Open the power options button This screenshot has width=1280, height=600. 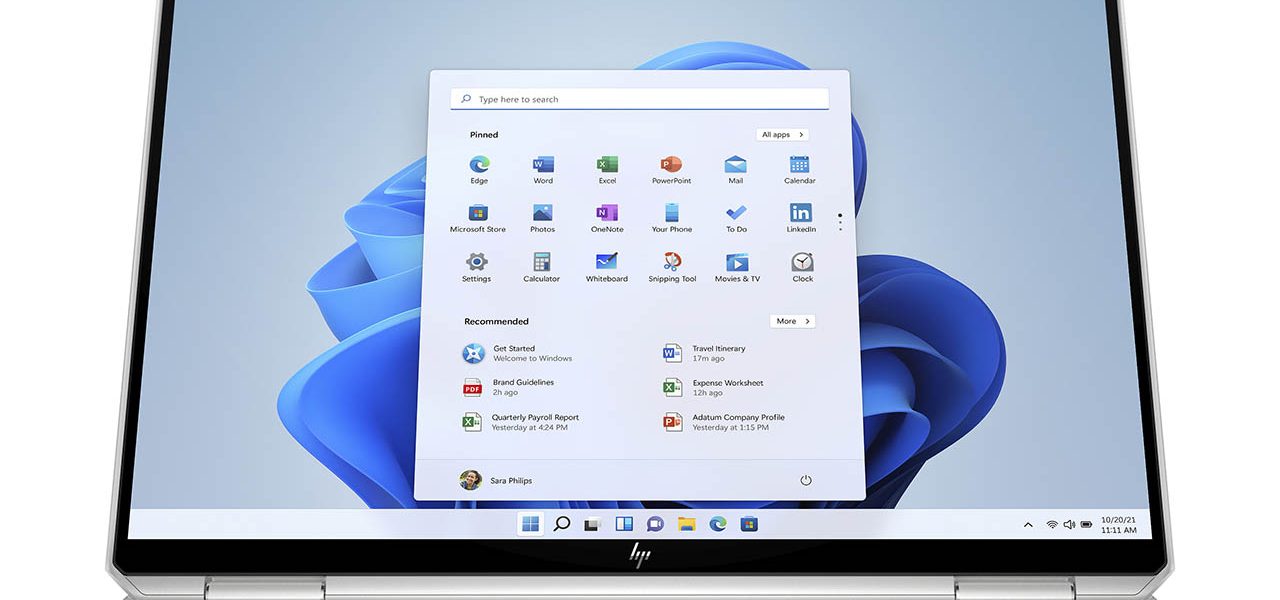tap(806, 480)
